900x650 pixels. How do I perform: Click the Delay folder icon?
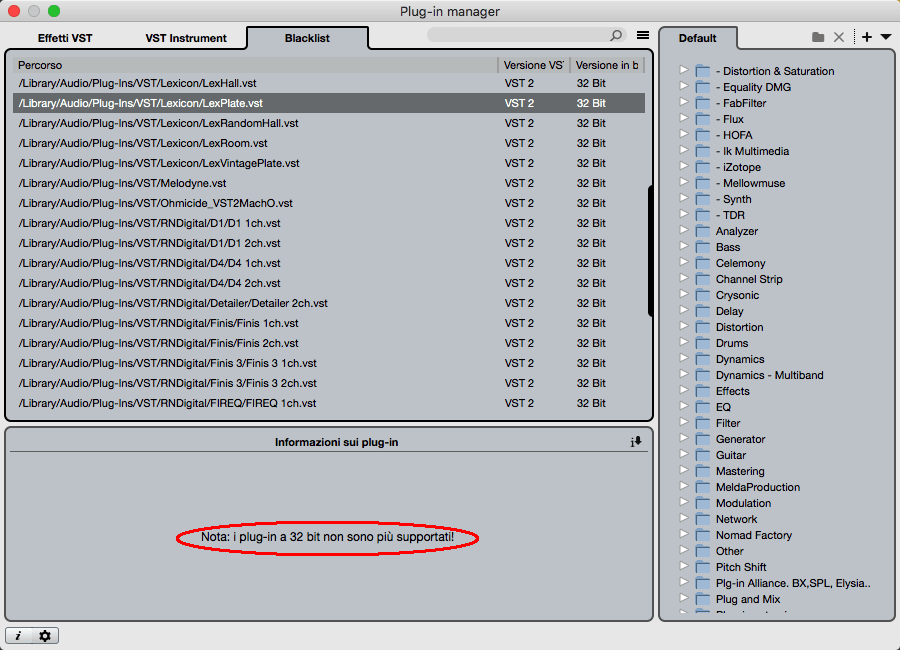[703, 311]
